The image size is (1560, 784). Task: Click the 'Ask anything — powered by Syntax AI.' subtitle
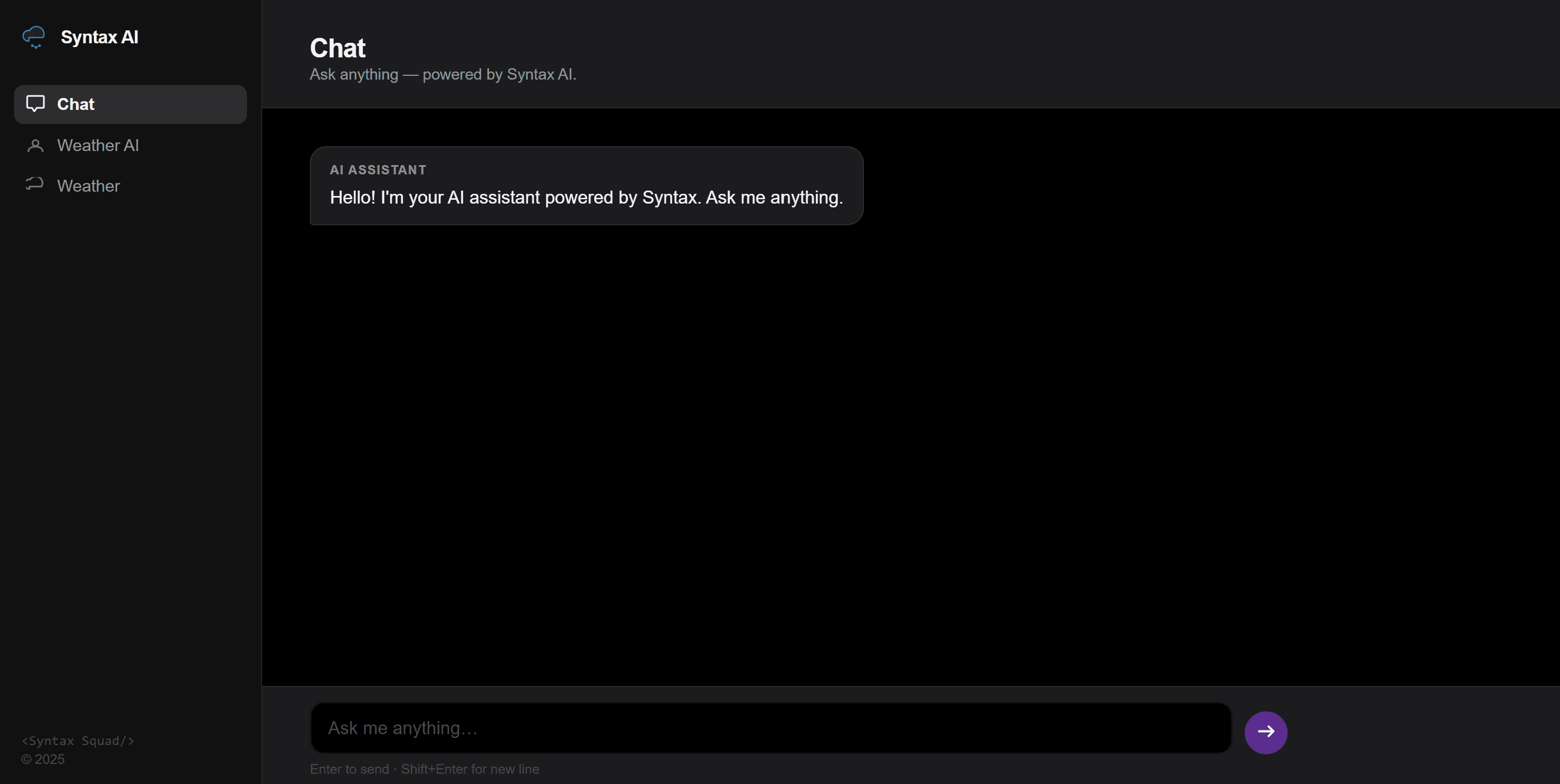coord(443,75)
